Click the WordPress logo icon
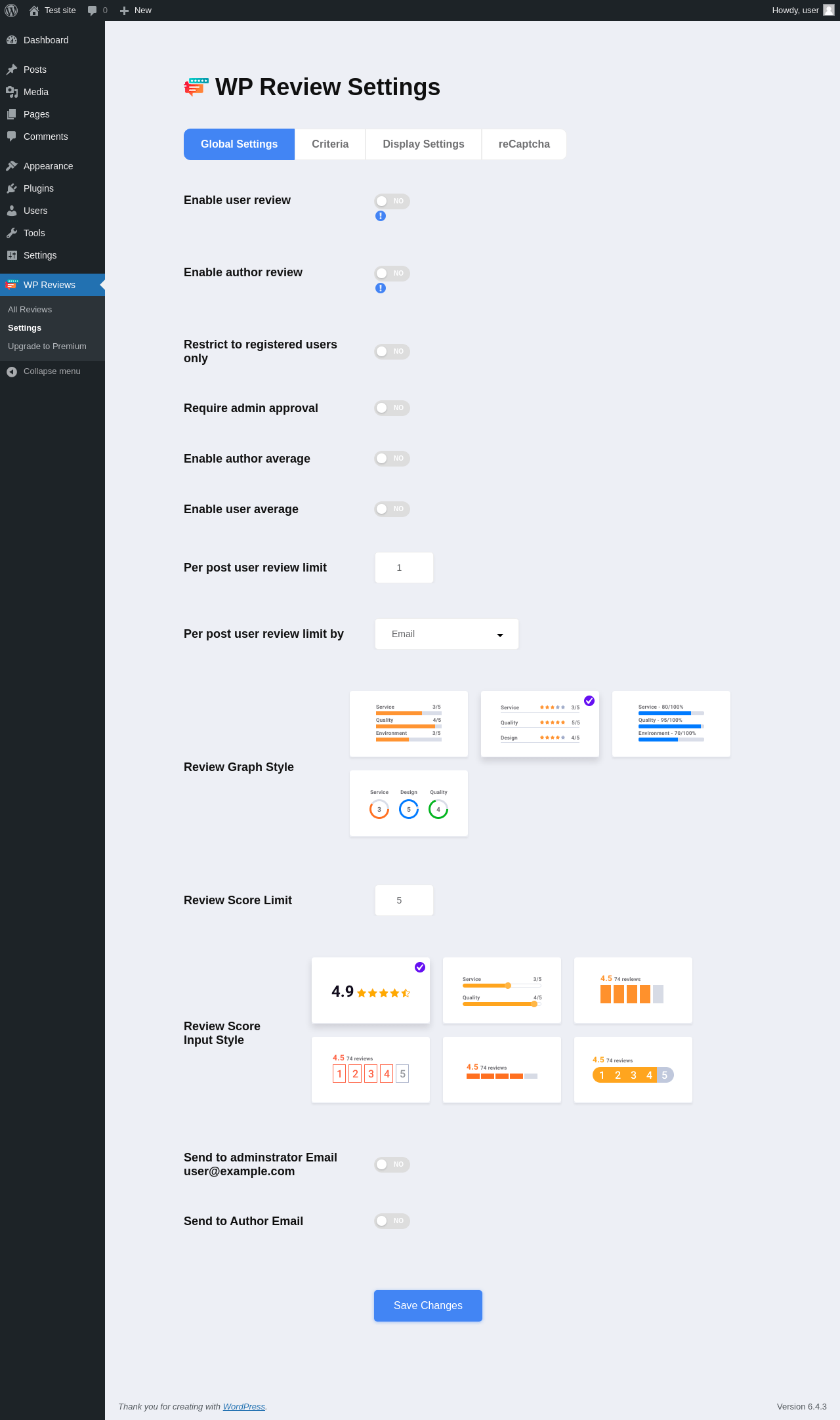Screen dimensions: 840x1420 coord(11,10)
